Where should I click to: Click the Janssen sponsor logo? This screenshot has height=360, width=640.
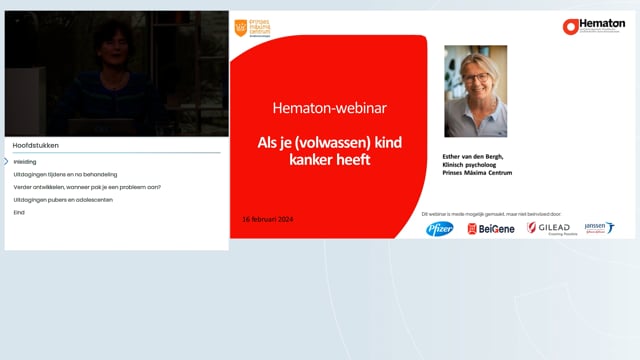point(599,227)
